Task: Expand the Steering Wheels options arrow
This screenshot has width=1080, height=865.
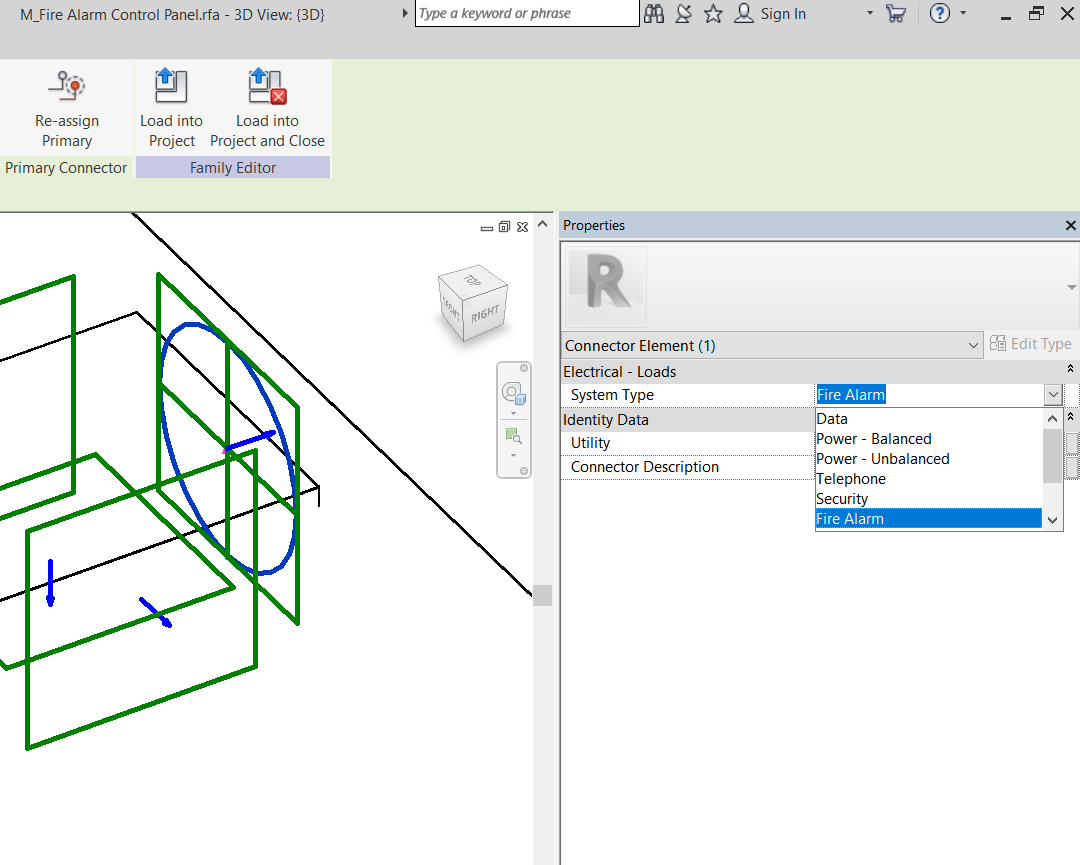Action: [513, 413]
